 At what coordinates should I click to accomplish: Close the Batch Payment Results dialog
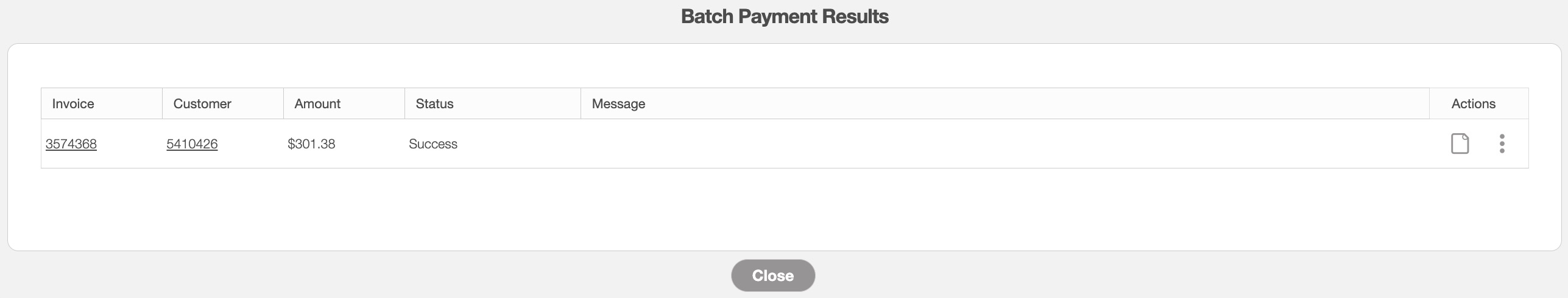pyautogui.click(x=772, y=275)
